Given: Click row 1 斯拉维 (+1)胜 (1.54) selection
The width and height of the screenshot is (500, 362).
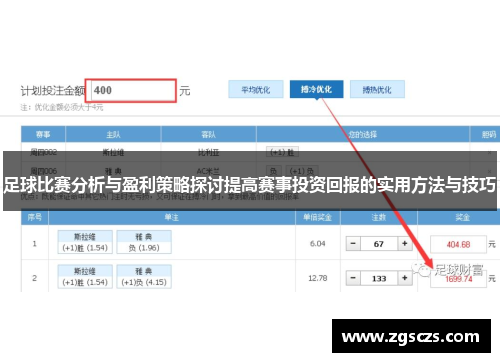Looking at the screenshot, I should (85, 242).
